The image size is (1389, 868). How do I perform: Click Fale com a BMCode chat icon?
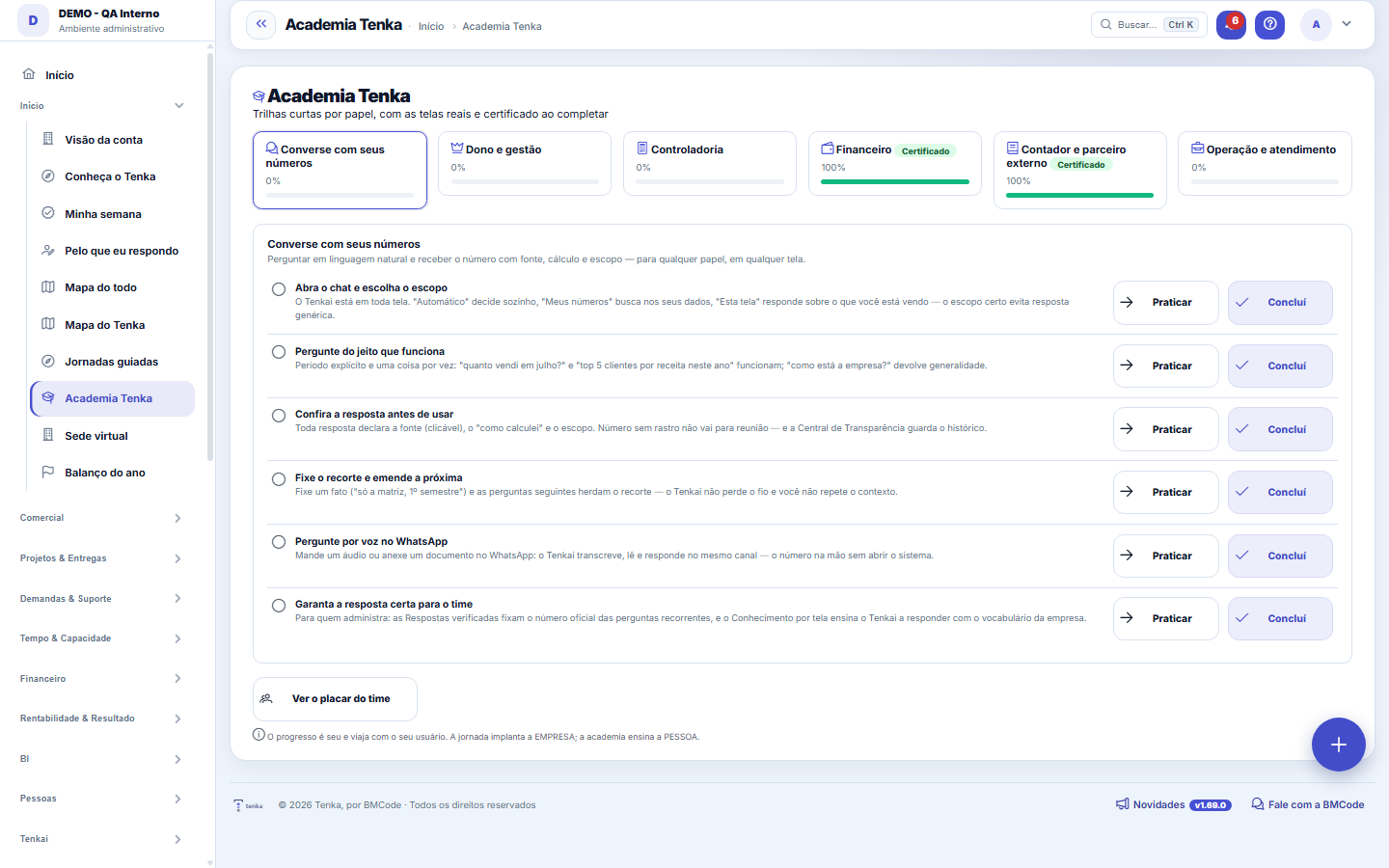coord(1258,804)
